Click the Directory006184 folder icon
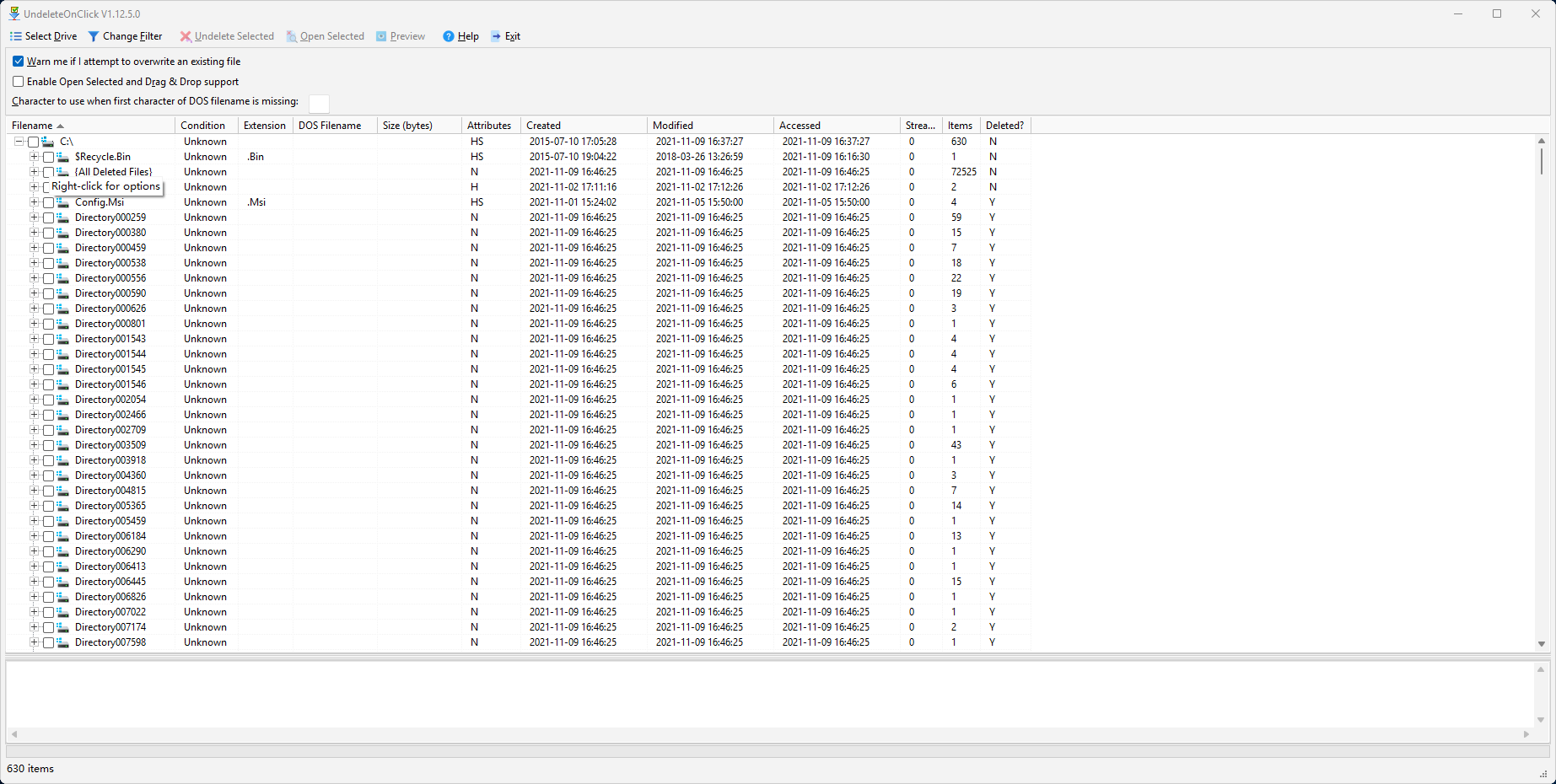 coord(62,536)
